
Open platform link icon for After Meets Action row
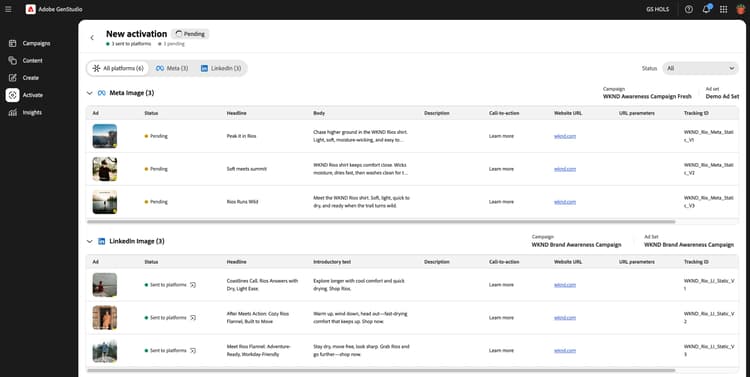193,317
